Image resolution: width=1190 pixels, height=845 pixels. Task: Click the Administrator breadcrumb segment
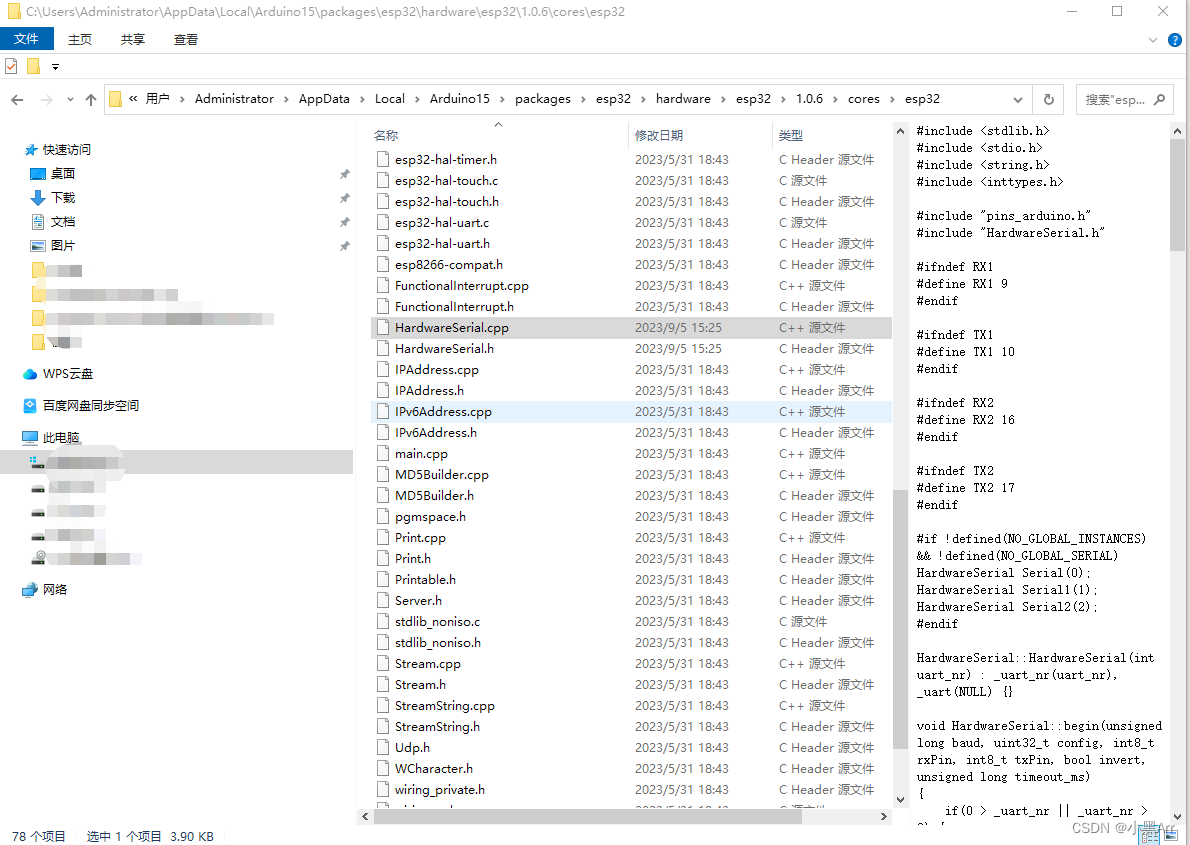pyautogui.click(x=234, y=99)
